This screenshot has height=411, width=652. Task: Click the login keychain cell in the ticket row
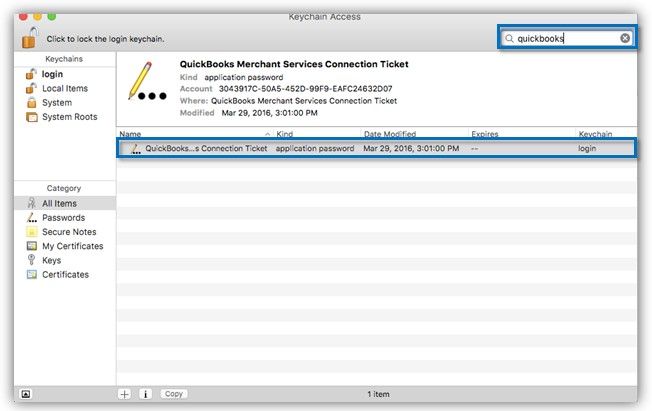587,149
